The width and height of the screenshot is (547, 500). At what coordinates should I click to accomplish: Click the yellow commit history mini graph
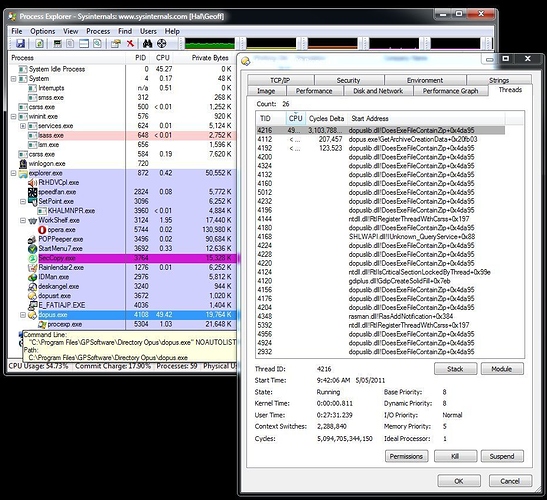tap(271, 44)
